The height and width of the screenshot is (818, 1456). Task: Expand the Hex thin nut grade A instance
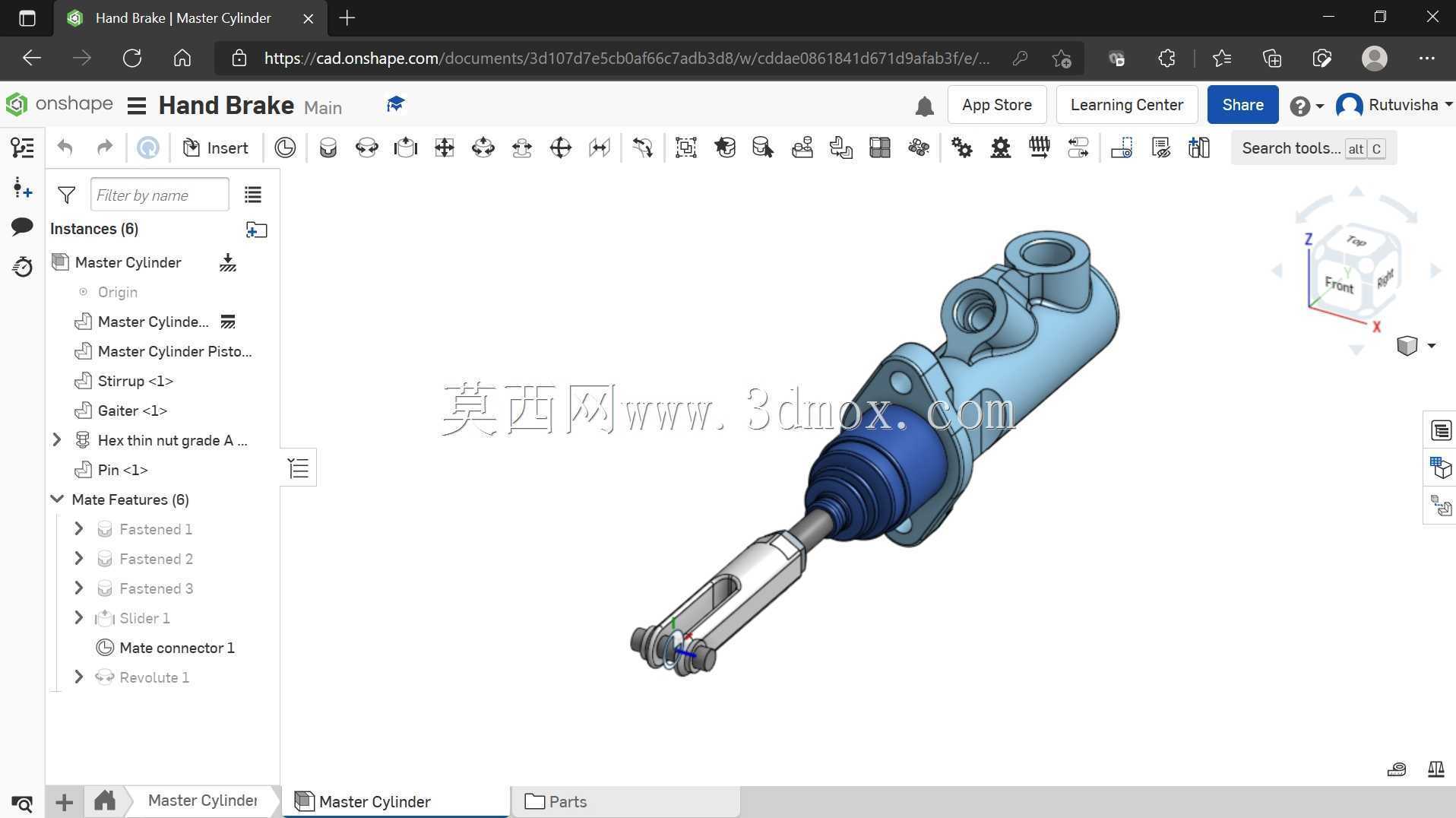pos(57,440)
